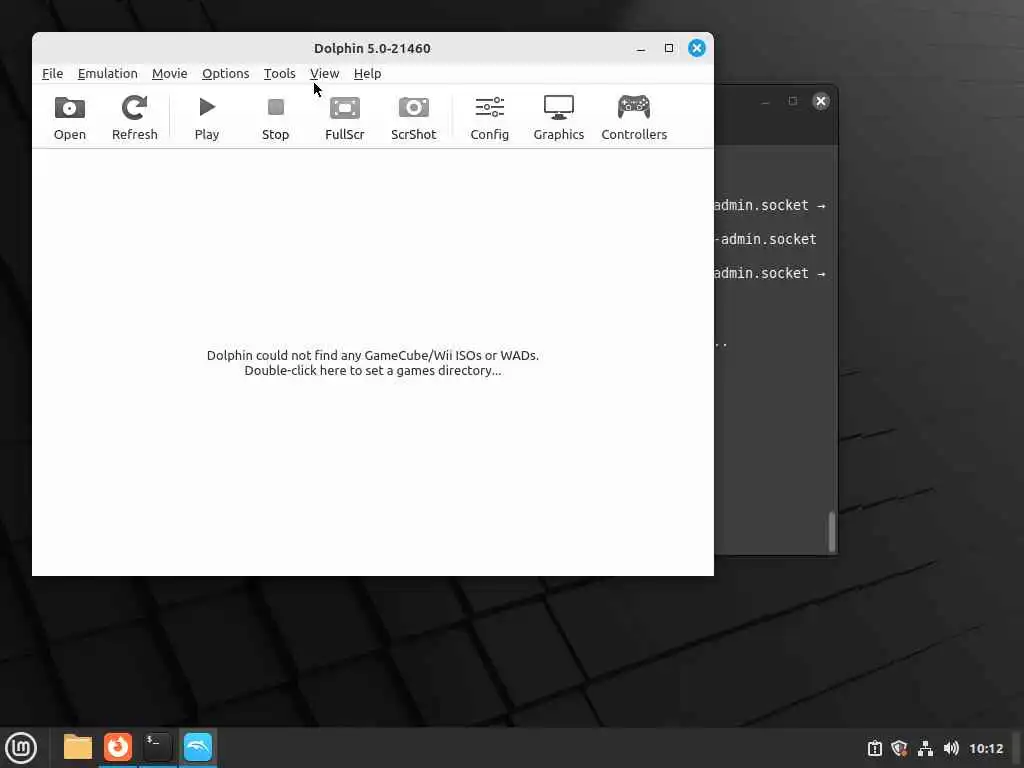
Task: Click the terminal window's vertical scrollbar
Action: (832, 532)
